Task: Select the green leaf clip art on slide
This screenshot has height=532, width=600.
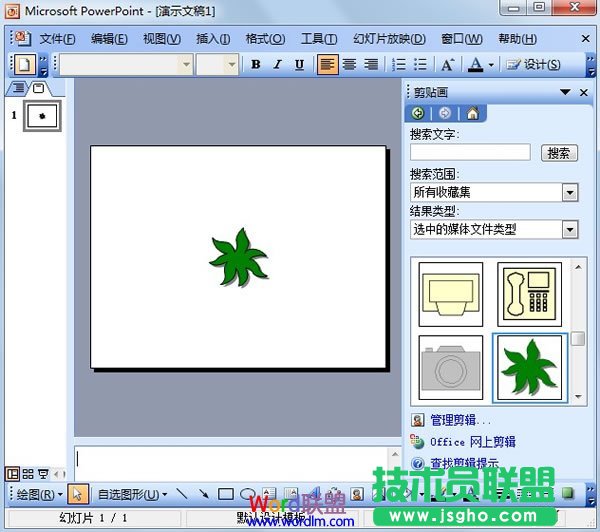Action: tap(239, 257)
